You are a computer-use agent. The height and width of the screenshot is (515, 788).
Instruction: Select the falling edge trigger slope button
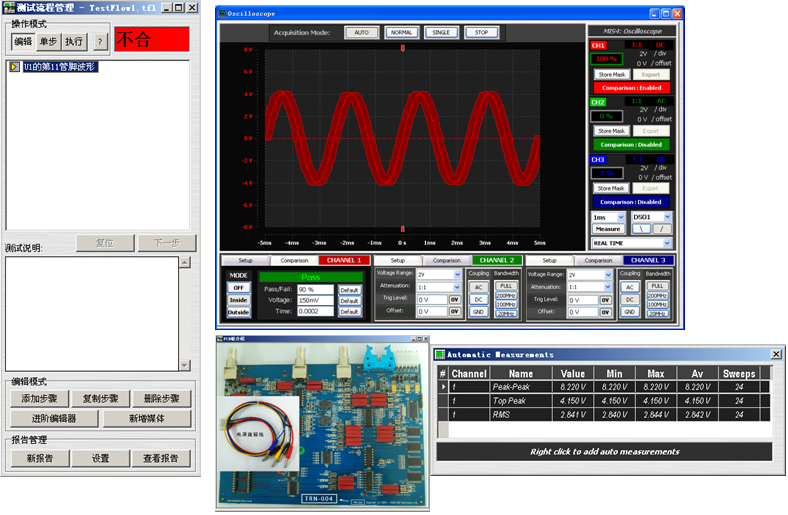[x=641, y=229]
